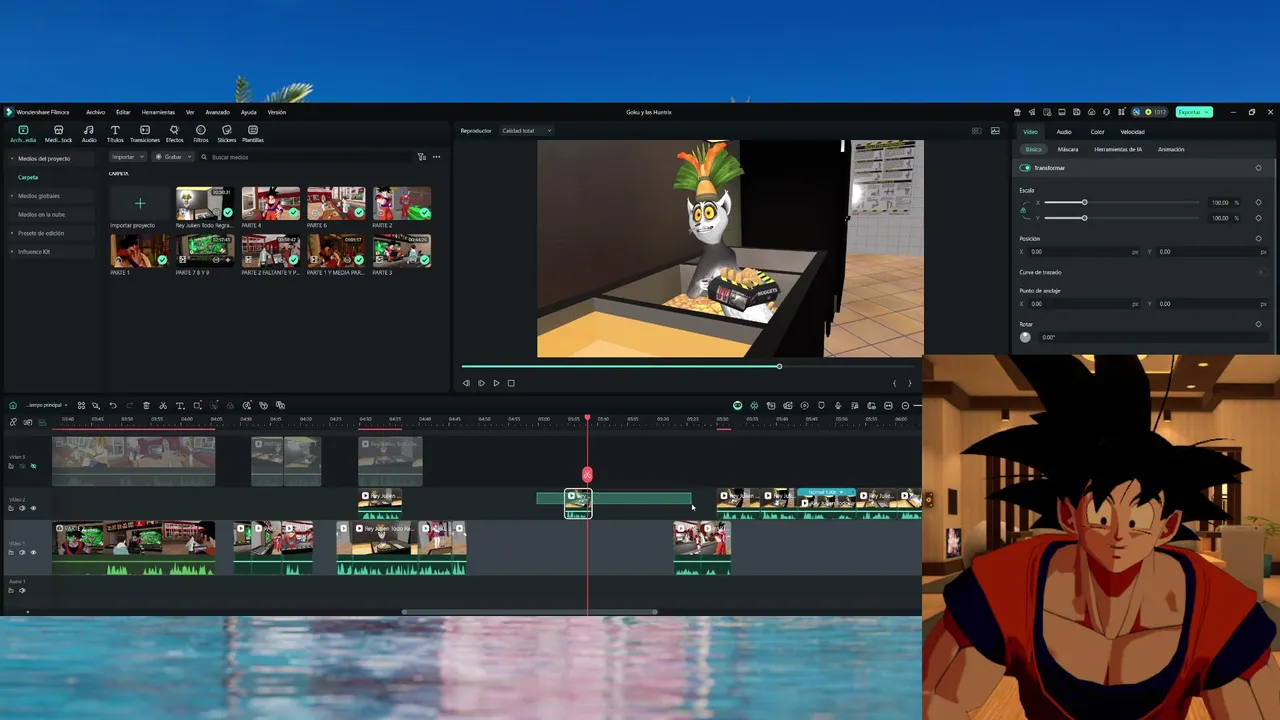
Task: Select the Carpeta folder item
Action: click(28, 177)
